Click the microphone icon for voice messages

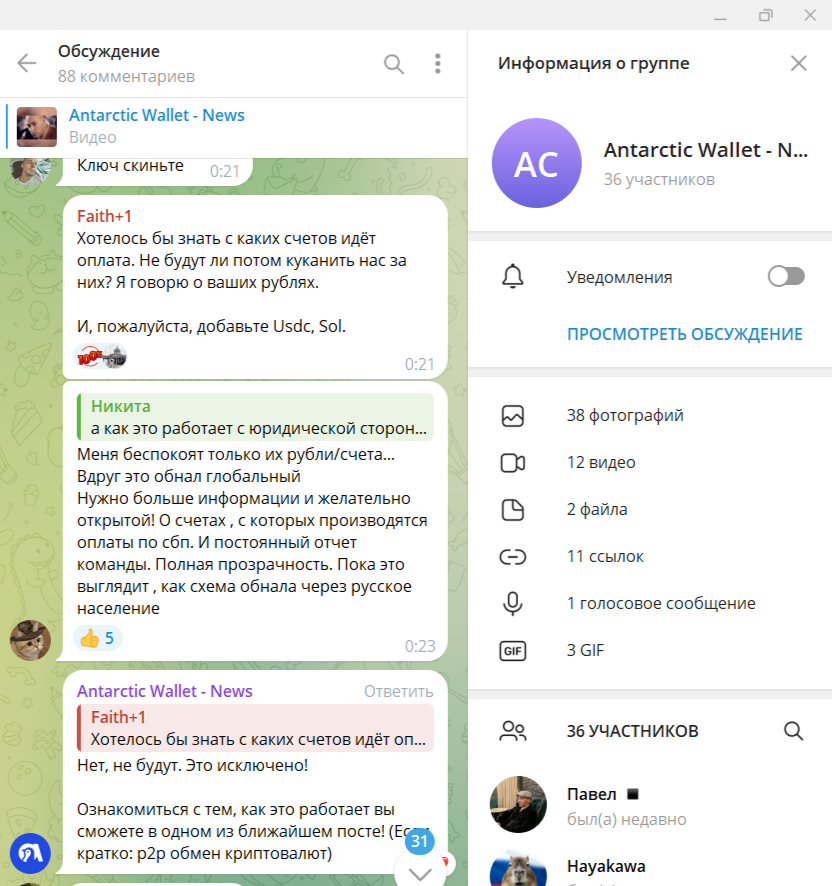click(513, 603)
